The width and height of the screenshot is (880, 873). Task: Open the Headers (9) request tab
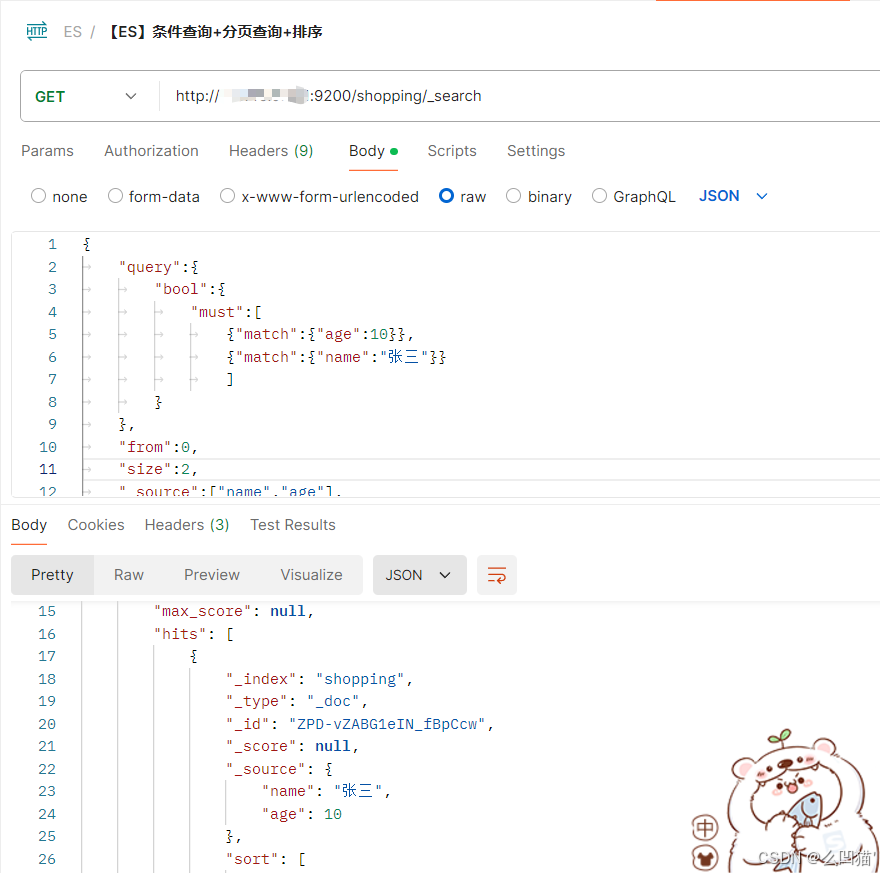point(271,151)
